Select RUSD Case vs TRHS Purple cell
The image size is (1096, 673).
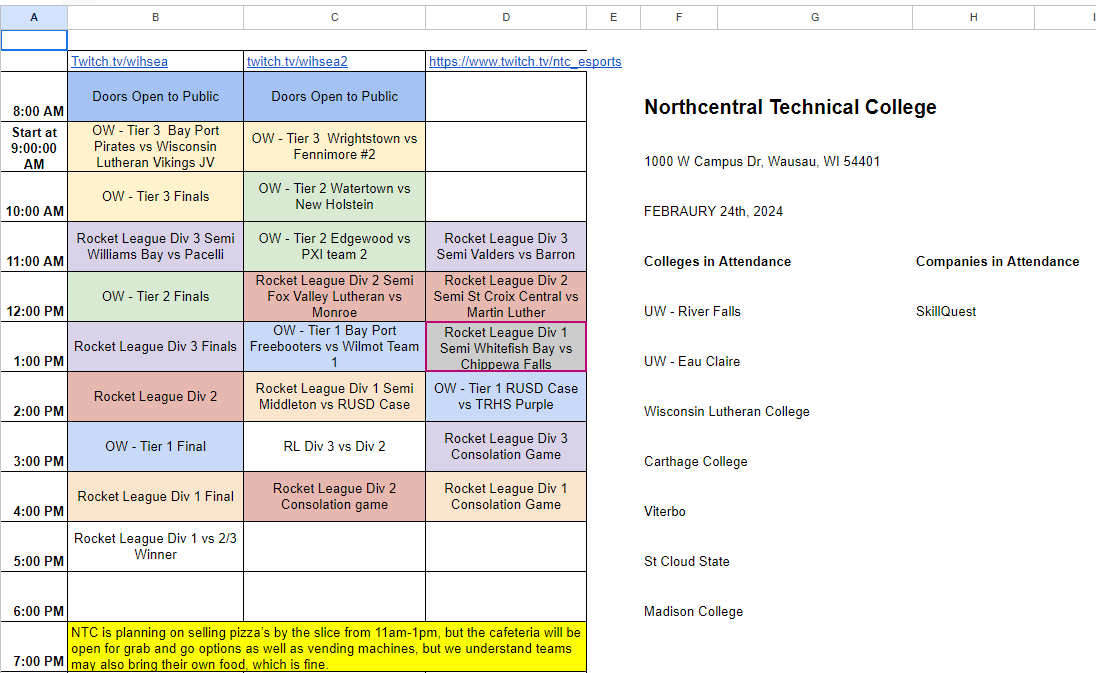click(x=506, y=397)
